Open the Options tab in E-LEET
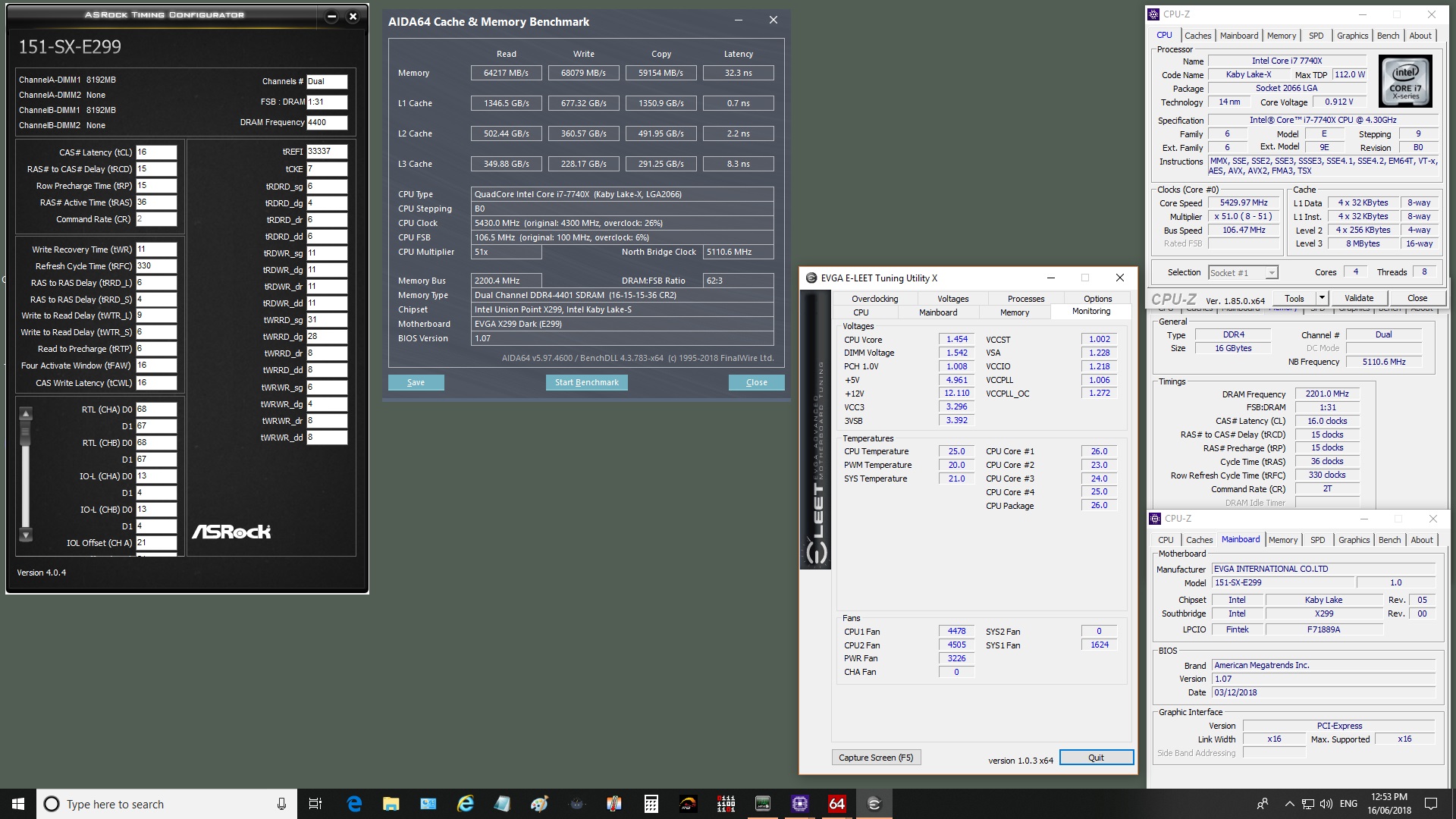Viewport: 1456px width, 819px height. click(x=1097, y=299)
